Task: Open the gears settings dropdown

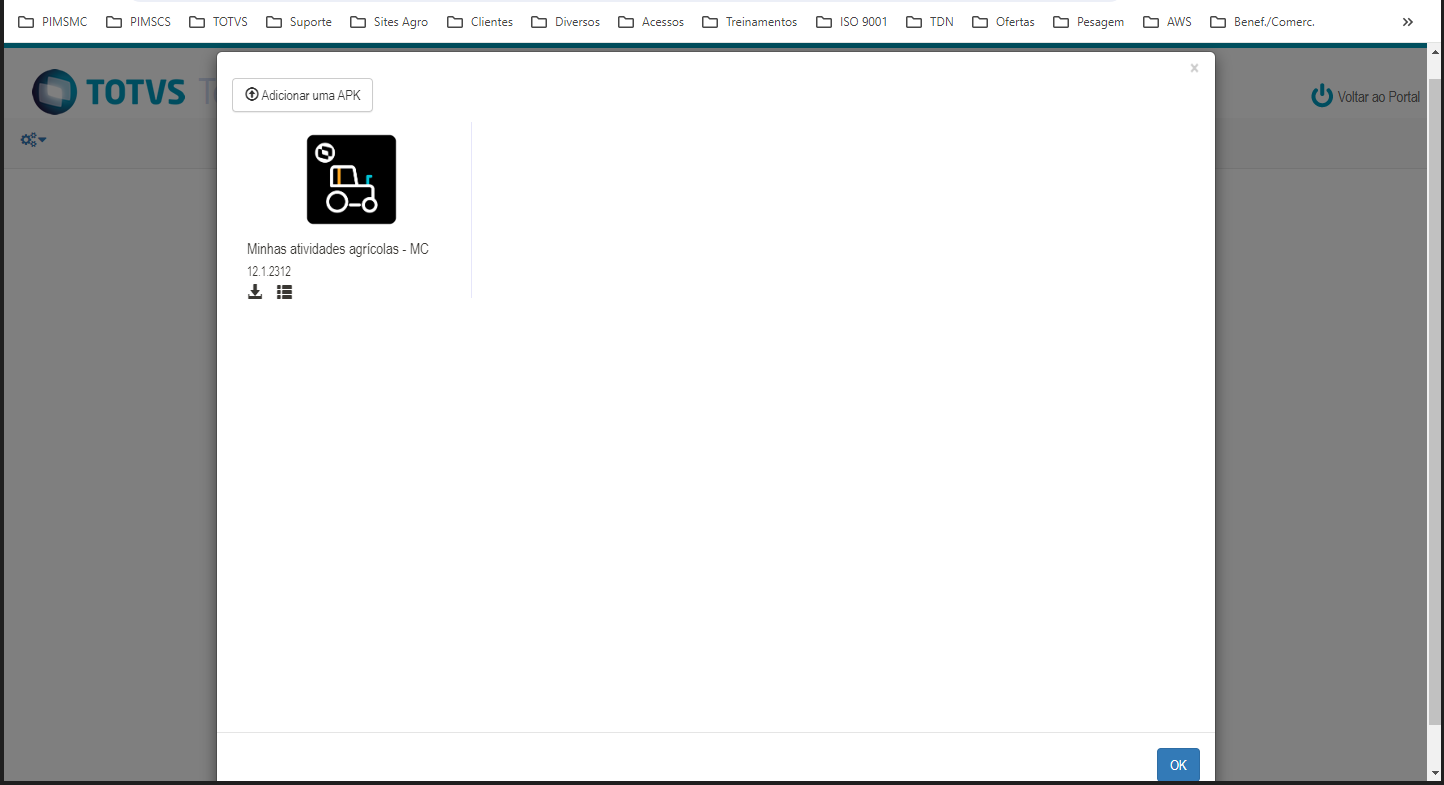Action: (x=34, y=140)
